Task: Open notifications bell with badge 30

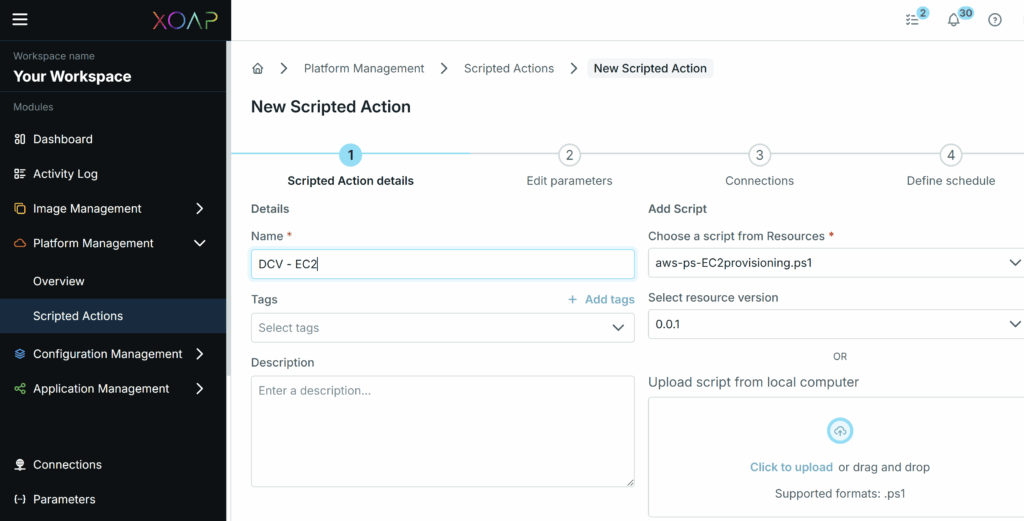Action: (953, 20)
